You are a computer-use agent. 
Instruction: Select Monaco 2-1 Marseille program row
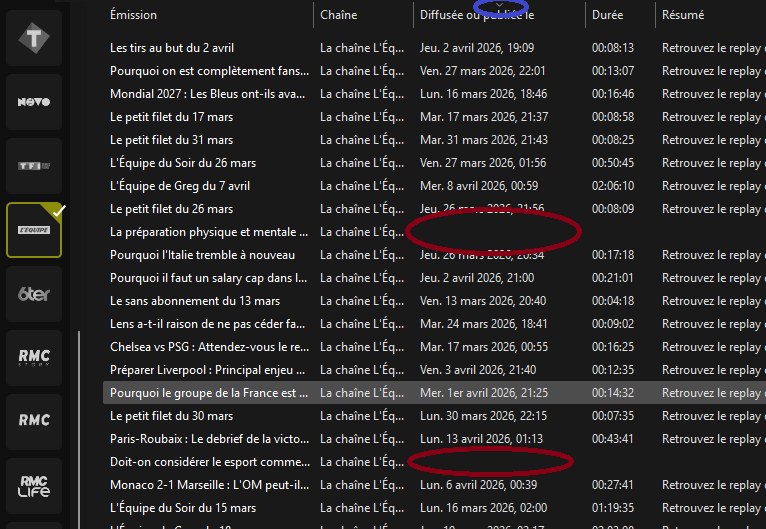[208, 485]
